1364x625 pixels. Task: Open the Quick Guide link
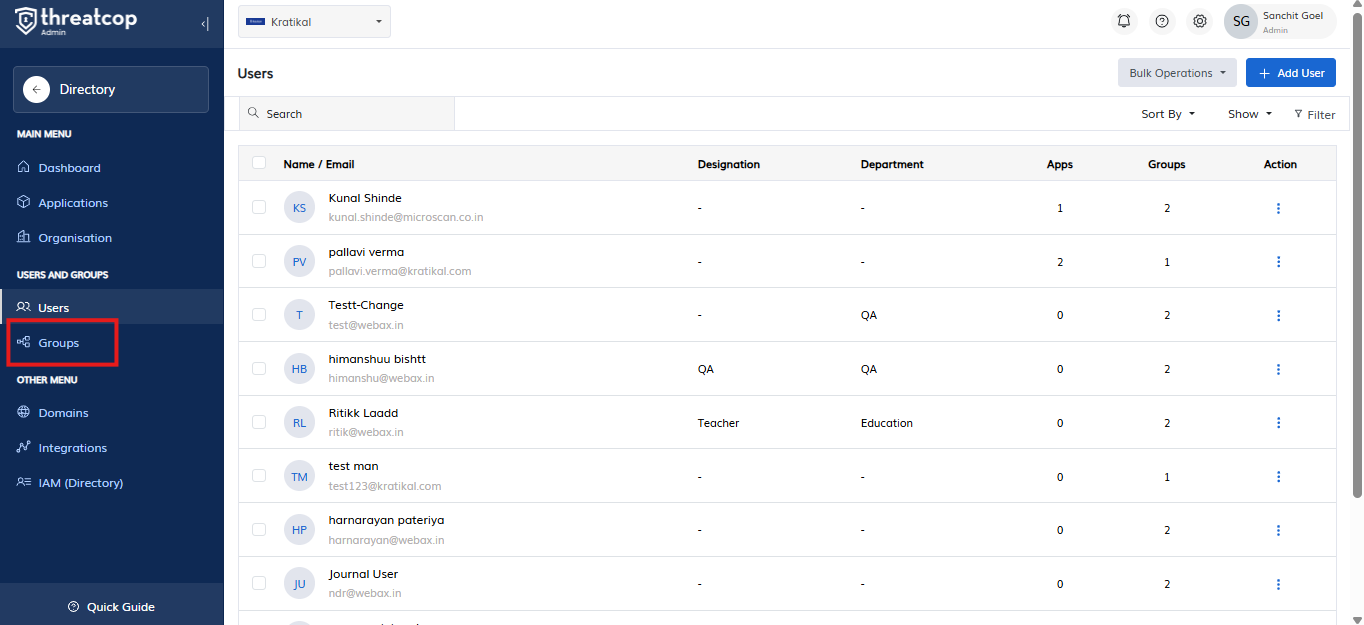click(x=111, y=607)
